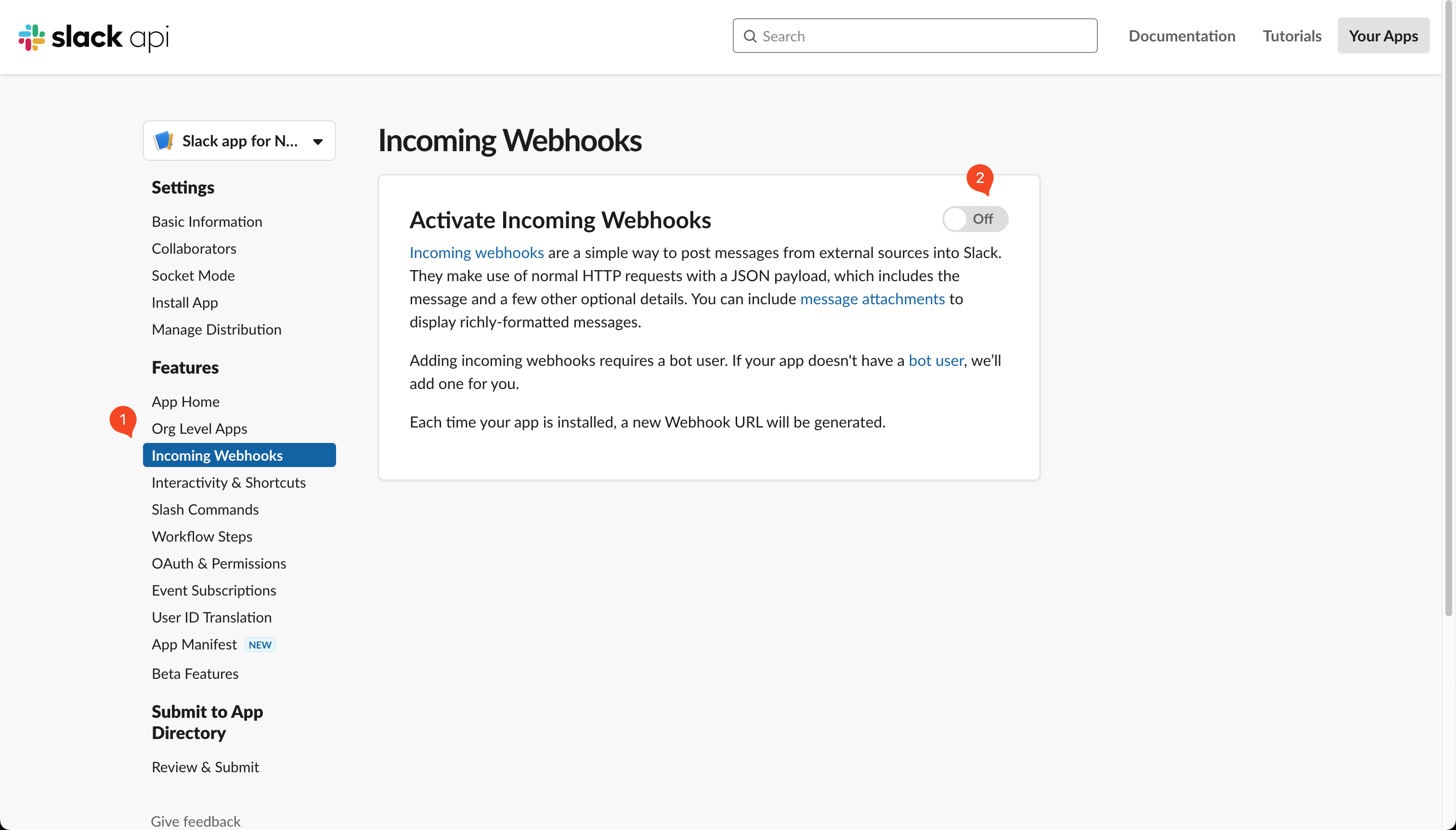Click inside the Search input field

click(912, 35)
